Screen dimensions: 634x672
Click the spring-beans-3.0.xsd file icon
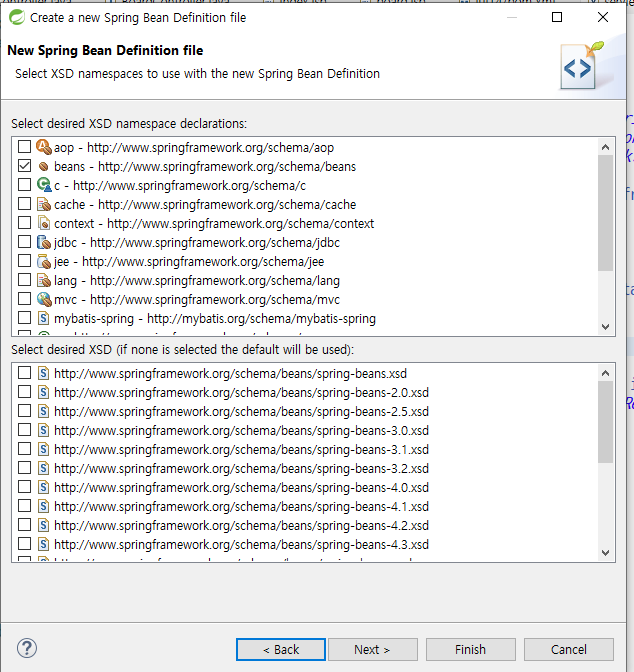click(x=43, y=430)
